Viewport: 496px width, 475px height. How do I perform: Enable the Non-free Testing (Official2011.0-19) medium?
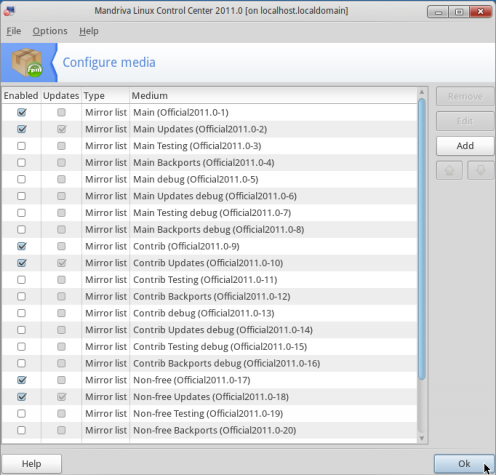click(x=22, y=413)
